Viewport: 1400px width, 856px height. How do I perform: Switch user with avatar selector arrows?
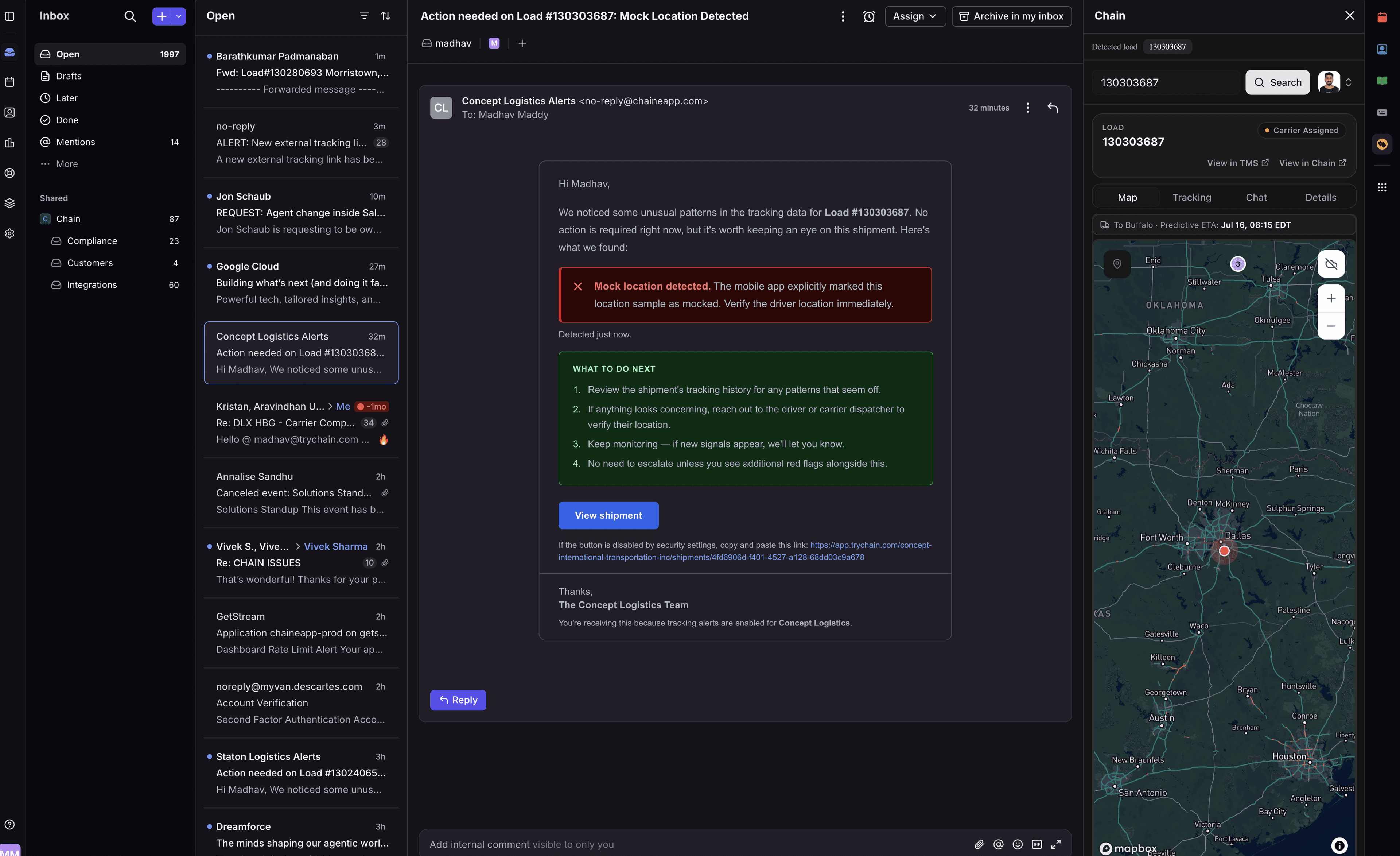(1348, 82)
